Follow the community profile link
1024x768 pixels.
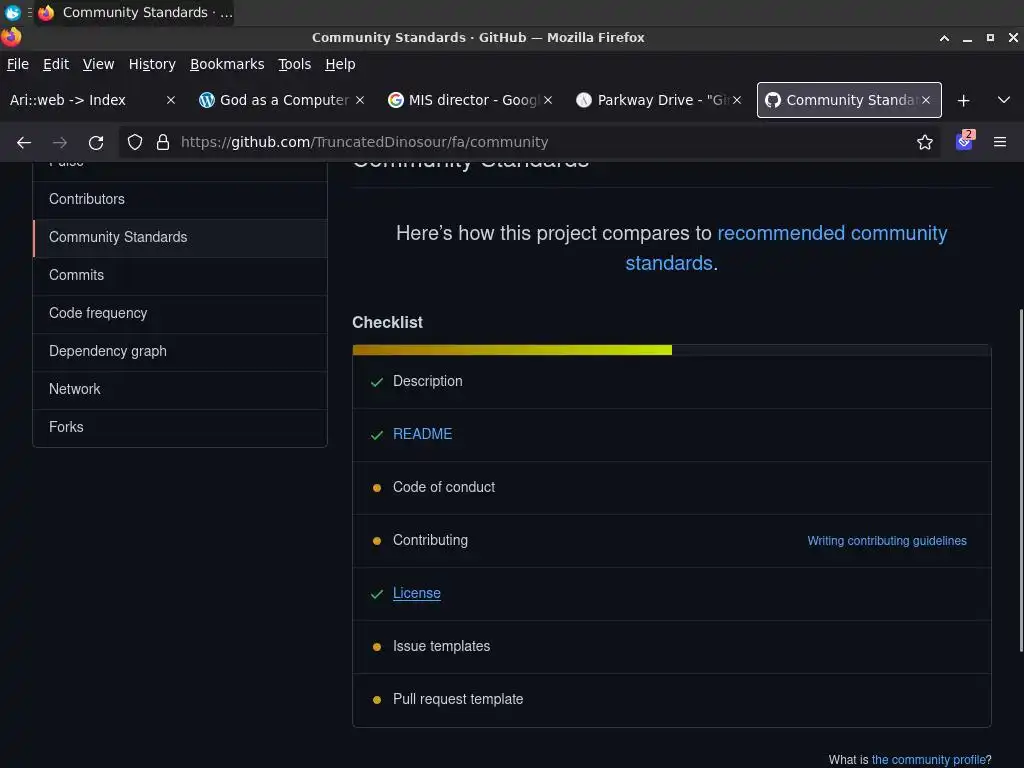(x=929, y=760)
